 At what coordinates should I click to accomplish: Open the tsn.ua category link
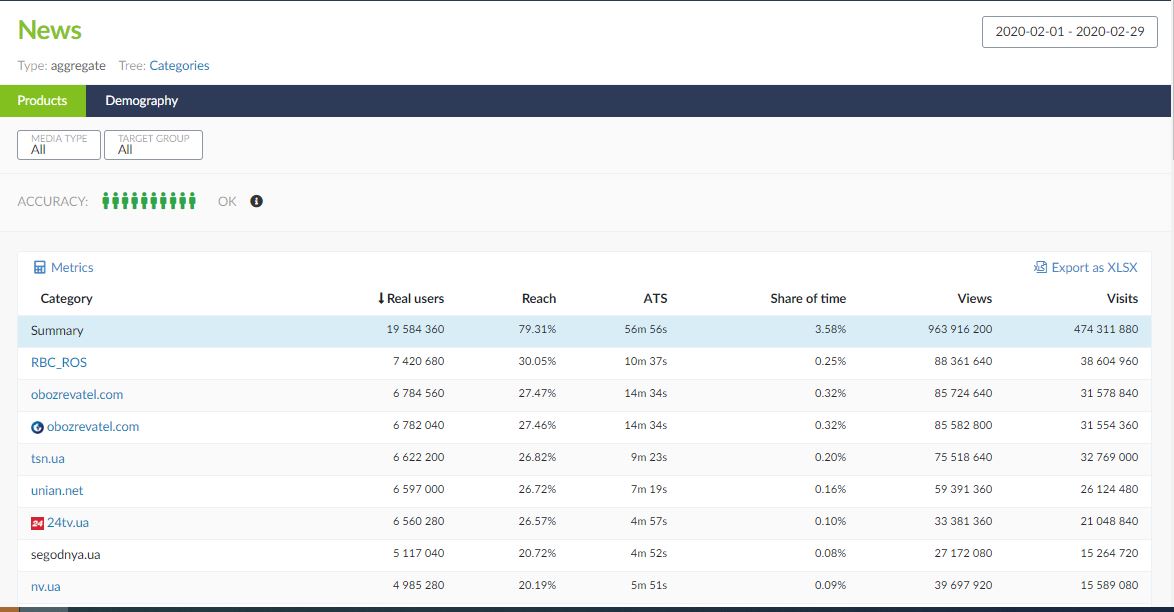click(x=48, y=459)
